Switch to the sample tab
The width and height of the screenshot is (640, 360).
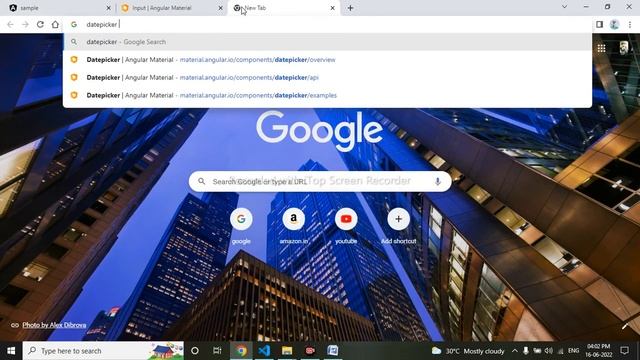59,8
